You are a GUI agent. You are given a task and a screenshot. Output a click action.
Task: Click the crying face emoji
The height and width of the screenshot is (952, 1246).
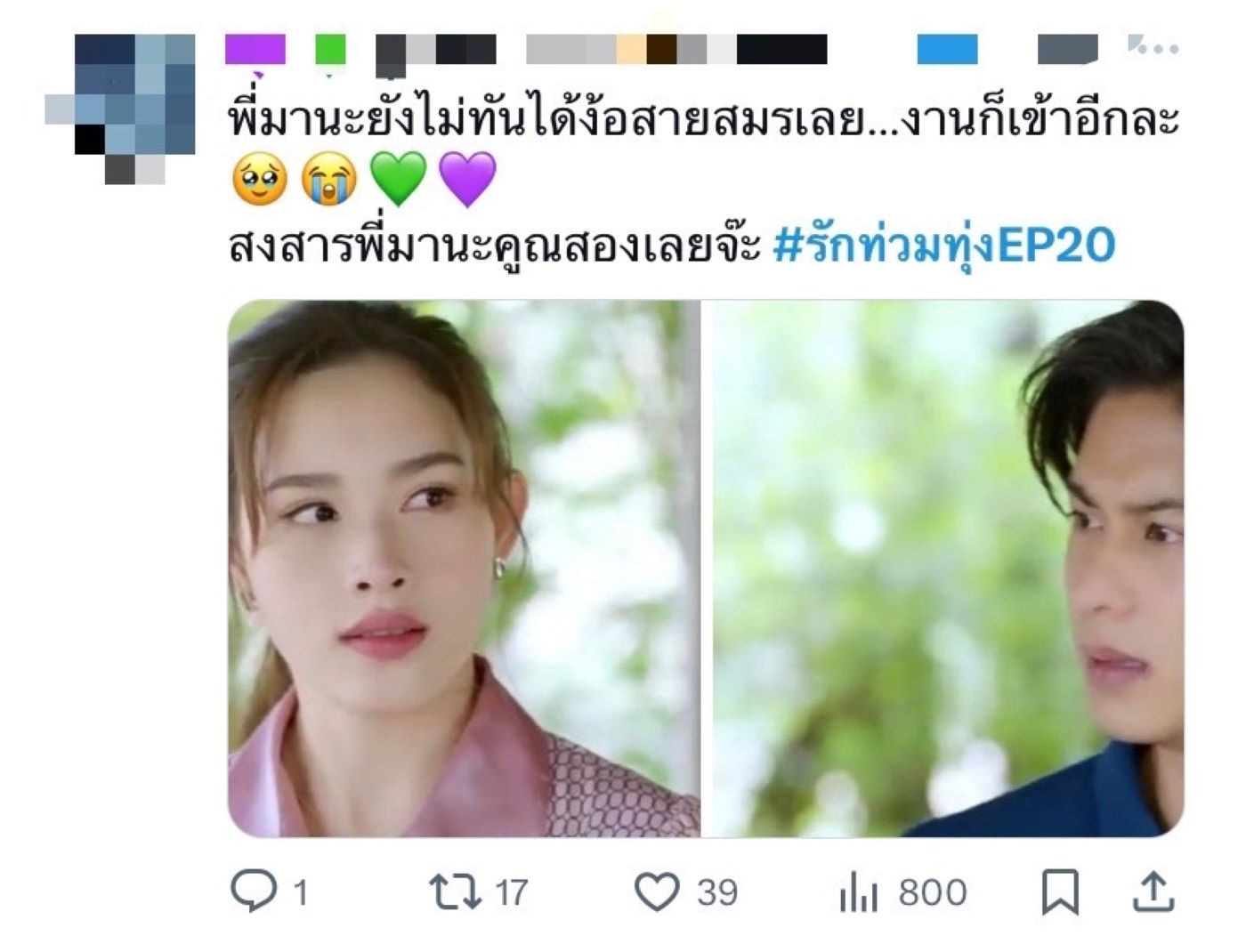tap(328, 179)
